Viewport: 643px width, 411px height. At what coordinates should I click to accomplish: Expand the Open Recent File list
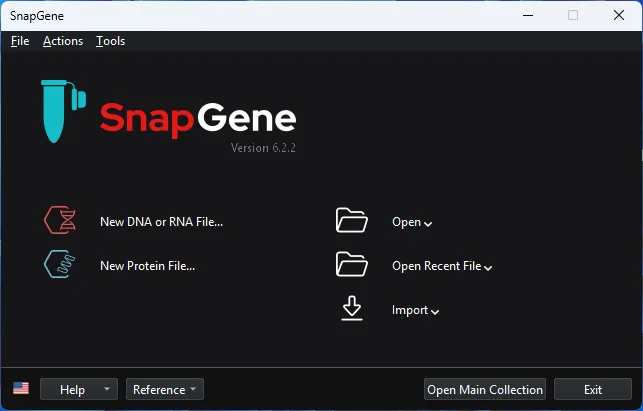point(442,266)
